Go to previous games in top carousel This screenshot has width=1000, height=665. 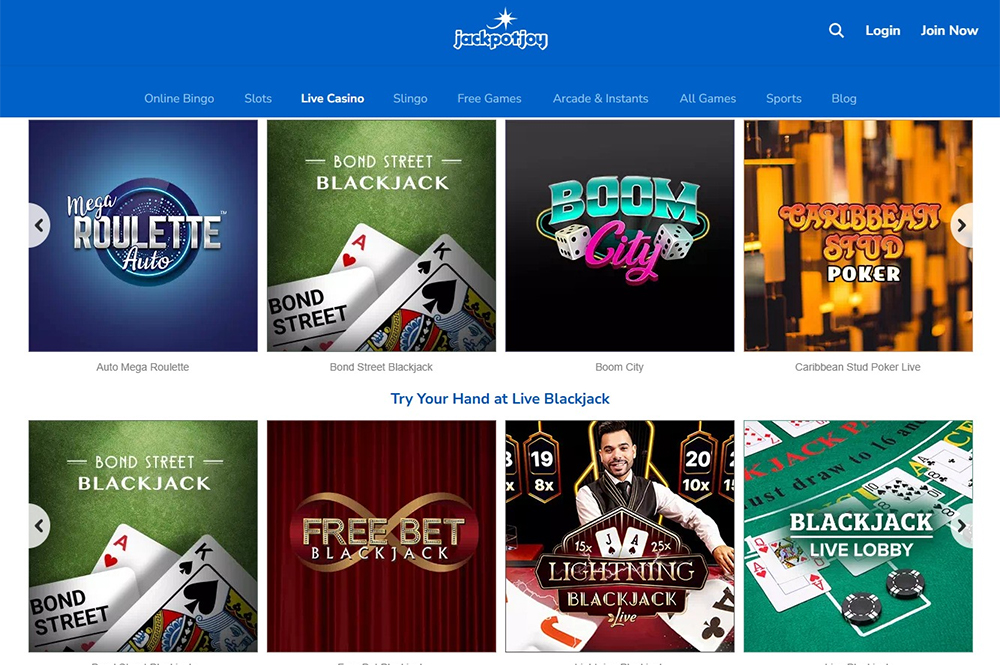(x=38, y=225)
